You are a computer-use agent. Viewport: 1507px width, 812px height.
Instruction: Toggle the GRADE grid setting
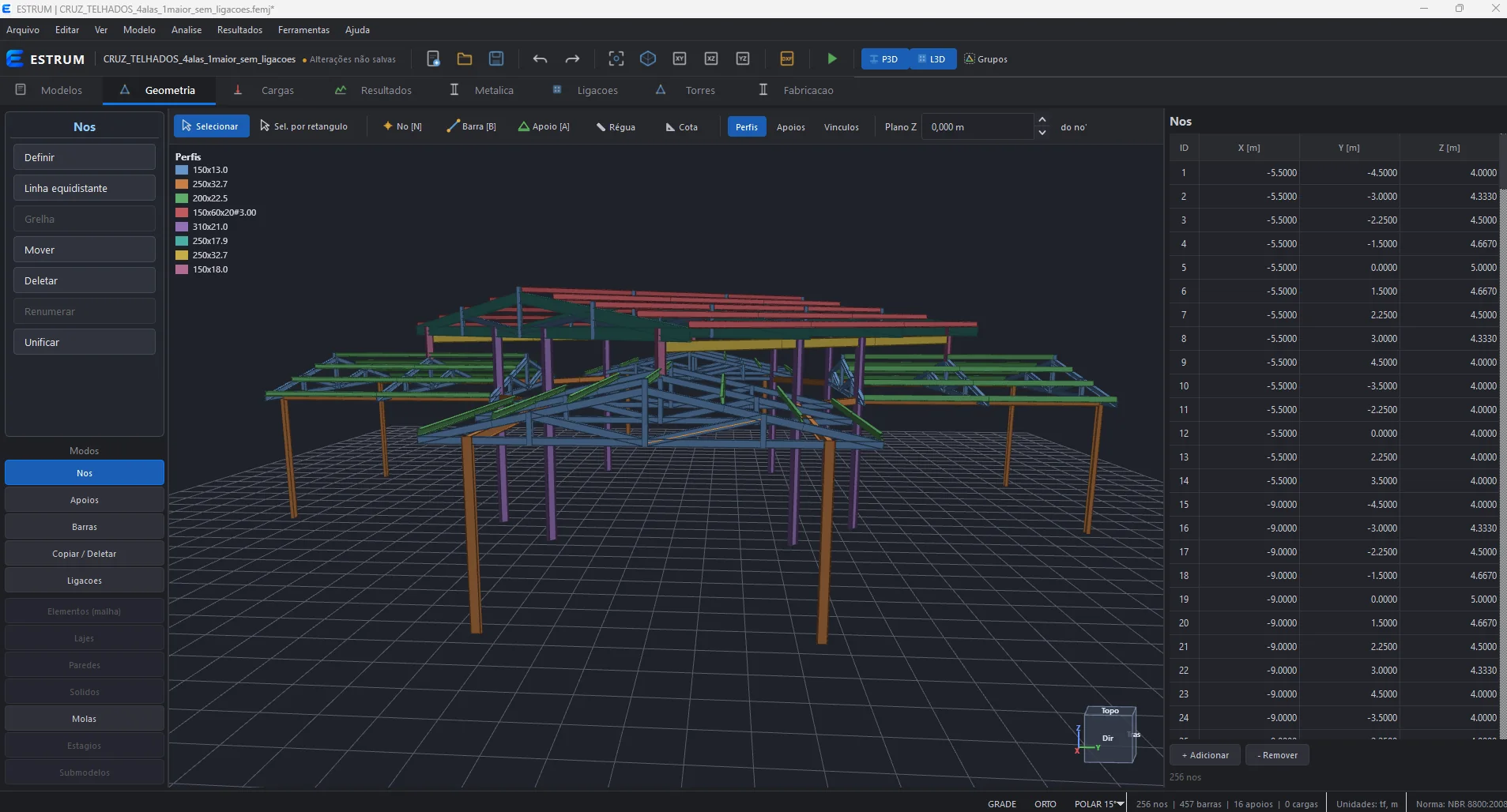click(x=1002, y=804)
